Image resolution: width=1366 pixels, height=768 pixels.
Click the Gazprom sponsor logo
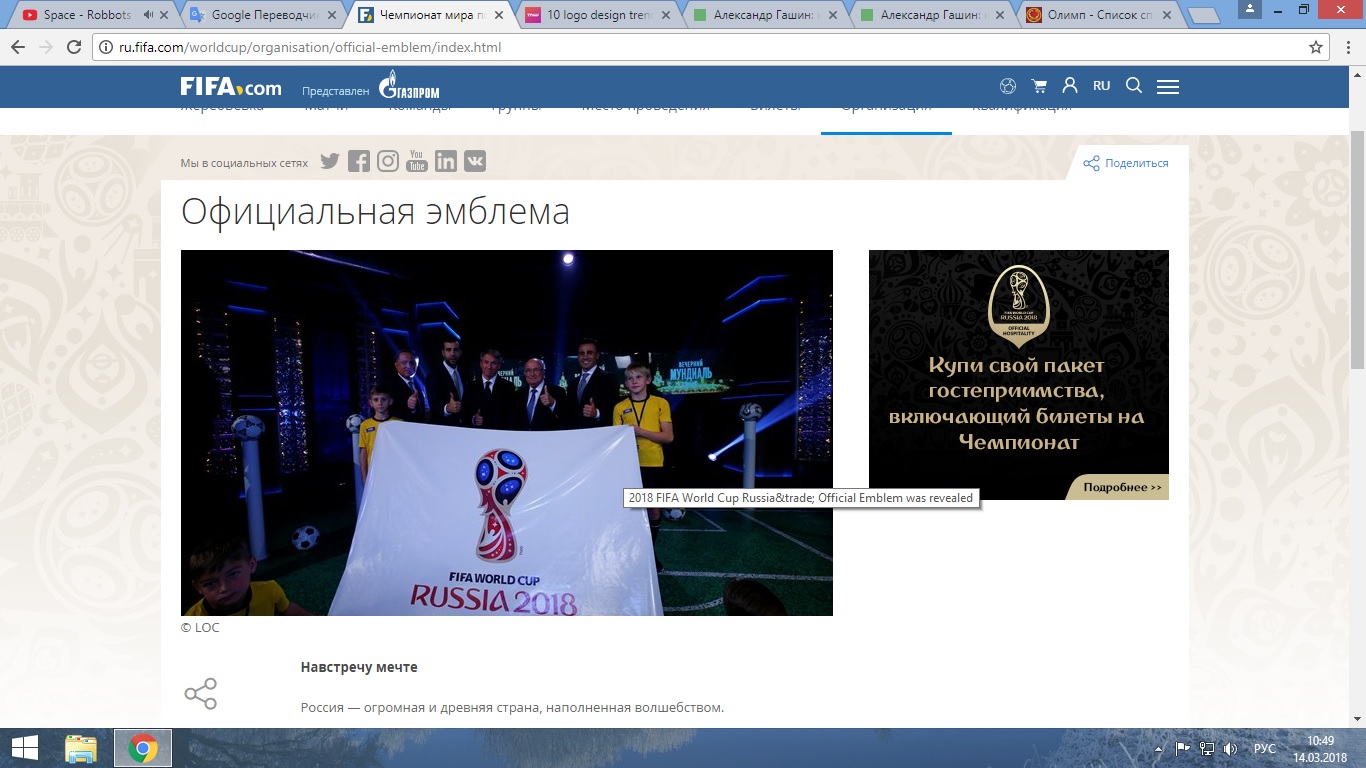(x=409, y=85)
